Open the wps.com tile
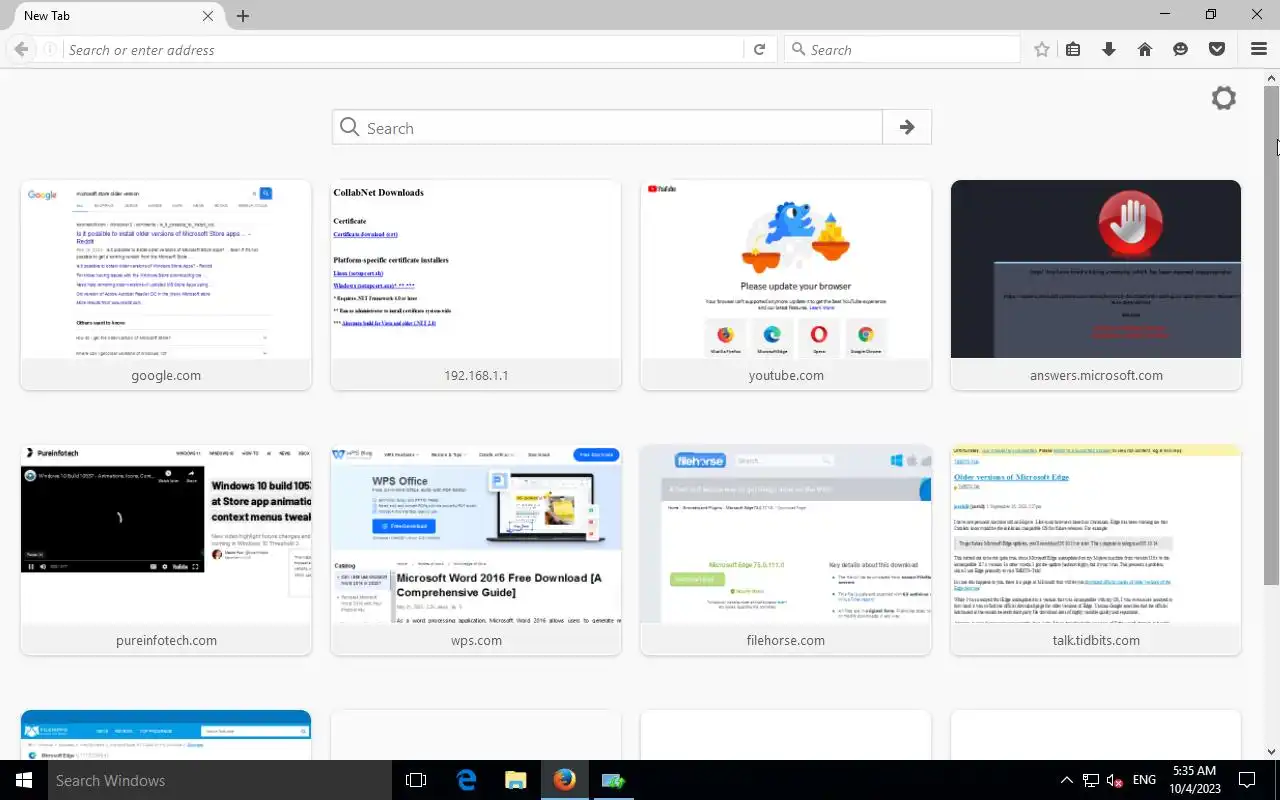 tap(476, 550)
